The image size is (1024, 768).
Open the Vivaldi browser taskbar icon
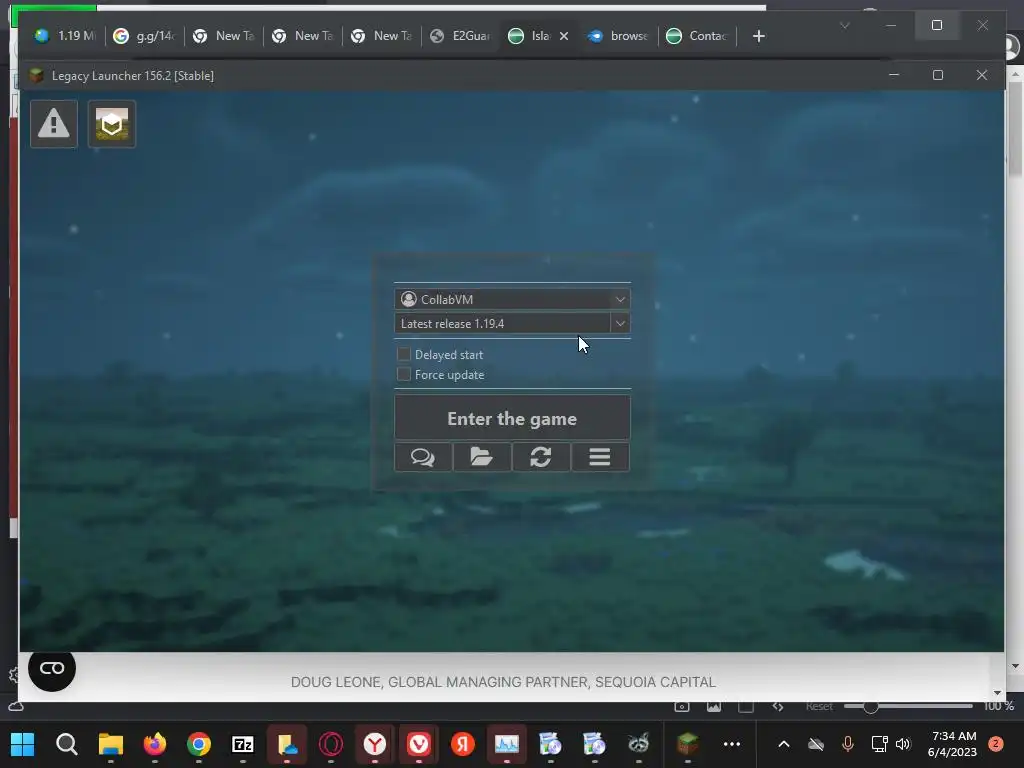pyautogui.click(x=419, y=744)
